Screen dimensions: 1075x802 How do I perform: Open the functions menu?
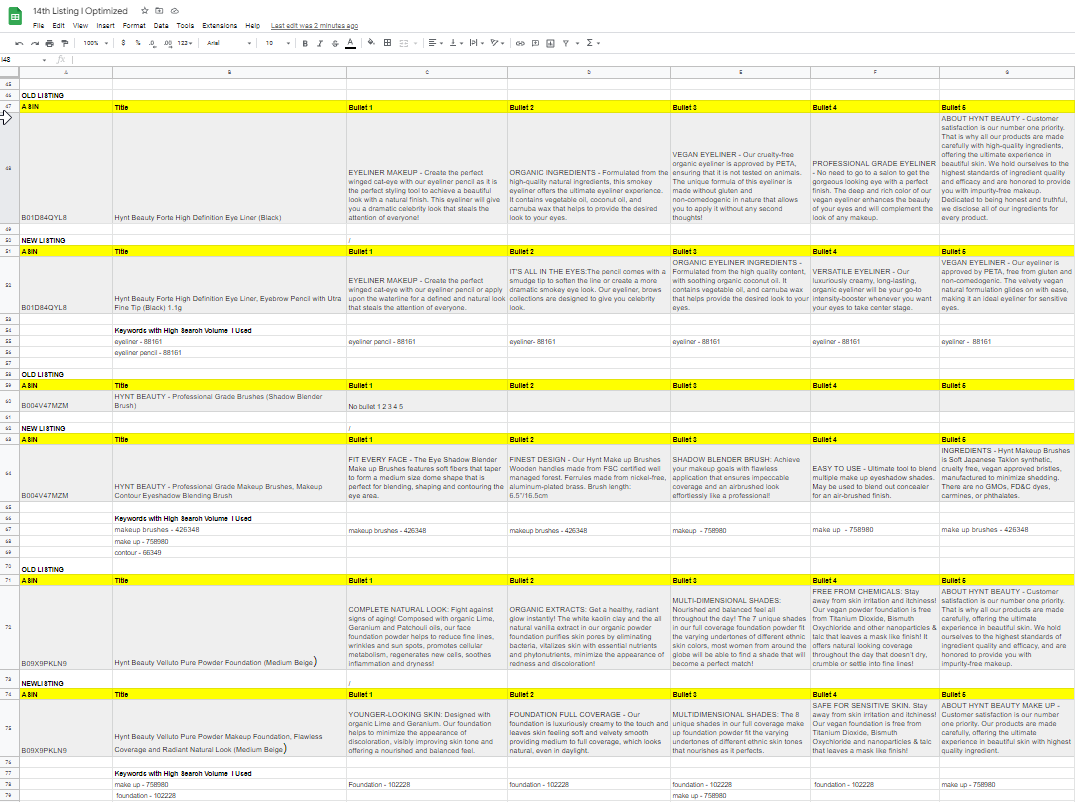[592, 43]
